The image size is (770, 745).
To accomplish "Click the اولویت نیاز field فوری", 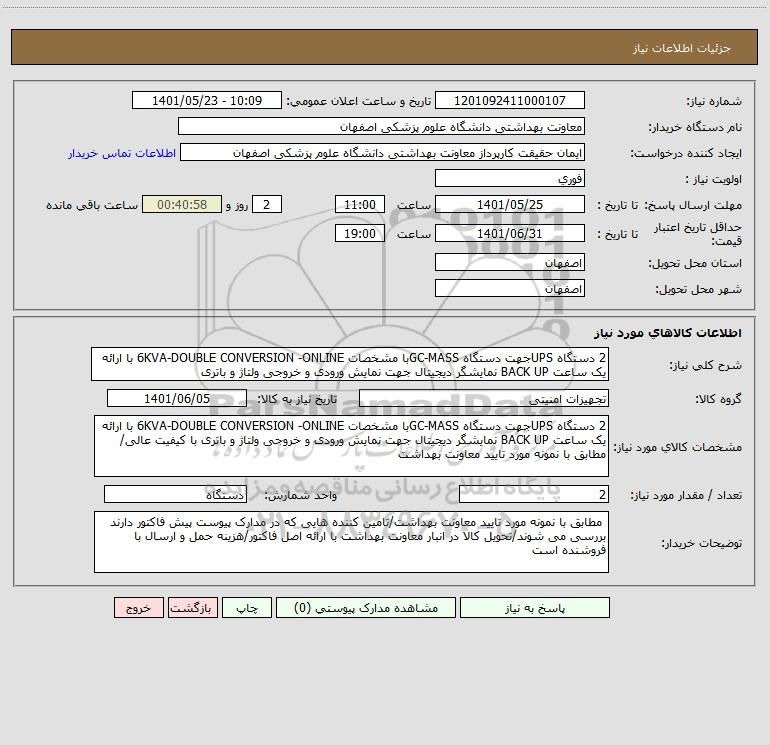I will (x=510, y=178).
